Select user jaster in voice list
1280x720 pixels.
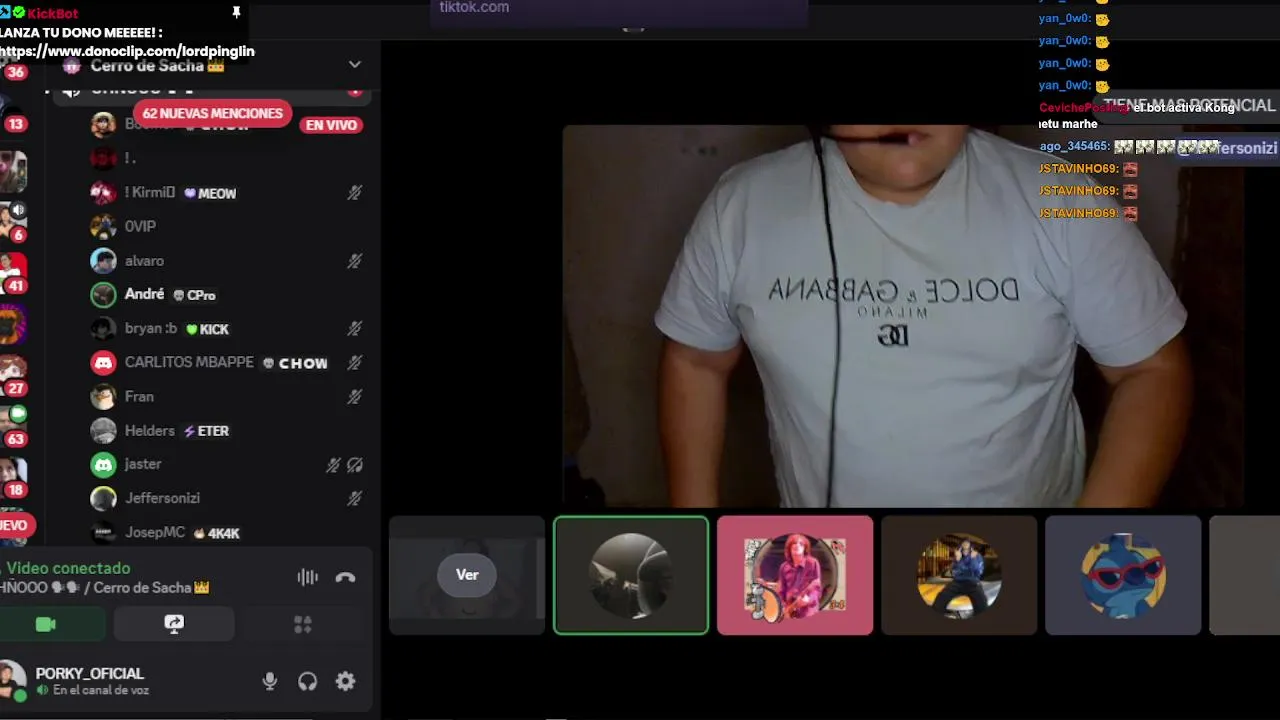[143, 464]
